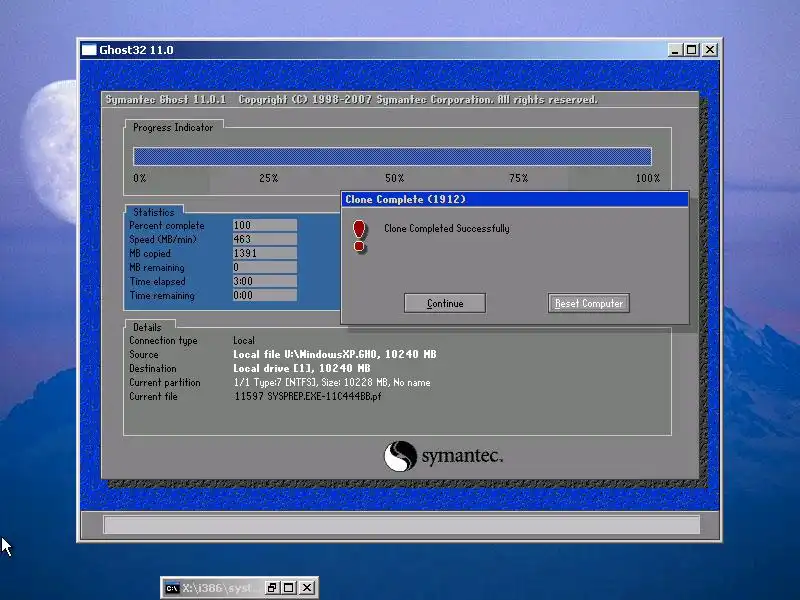
Task: Click the 25% progress label
Action: pos(268,178)
